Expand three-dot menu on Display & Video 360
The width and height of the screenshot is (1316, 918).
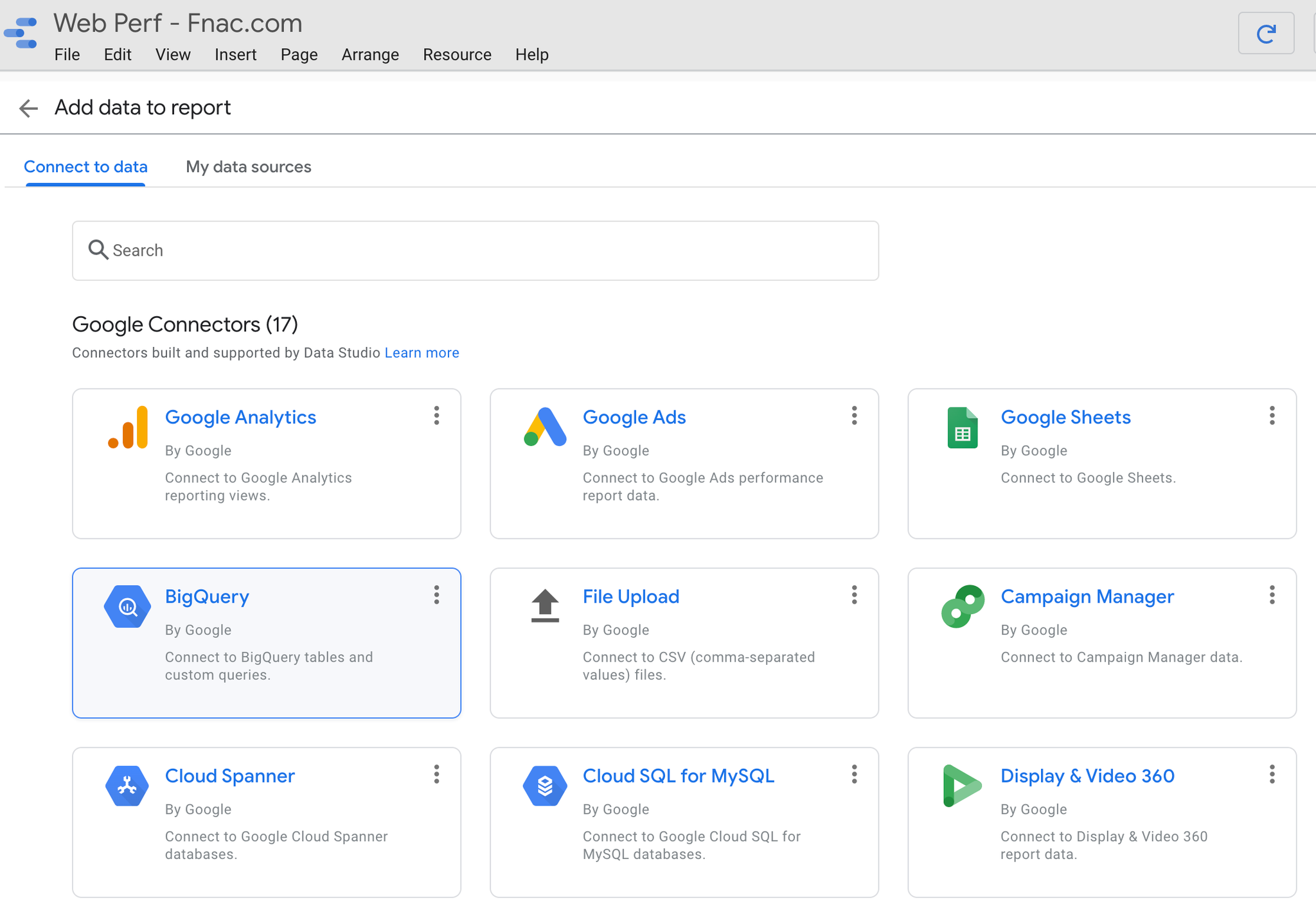click(x=1272, y=774)
